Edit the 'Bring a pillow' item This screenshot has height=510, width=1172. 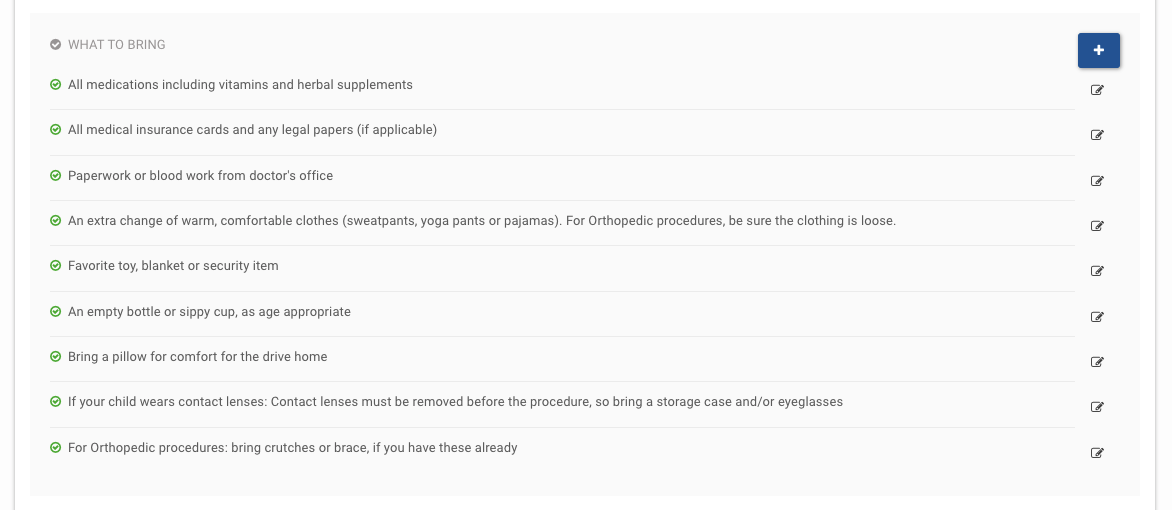(1097, 362)
